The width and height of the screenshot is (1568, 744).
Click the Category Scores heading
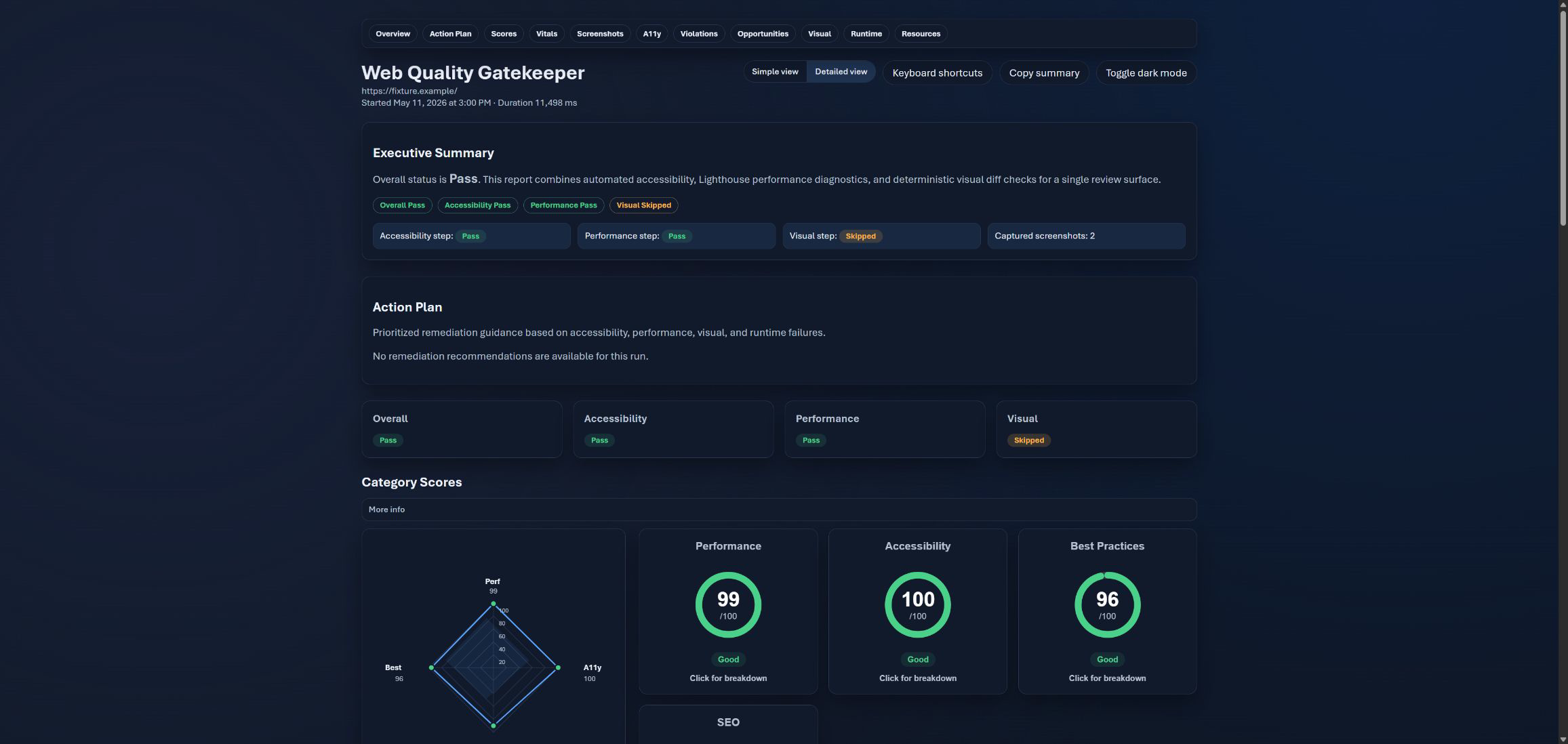[x=411, y=482]
